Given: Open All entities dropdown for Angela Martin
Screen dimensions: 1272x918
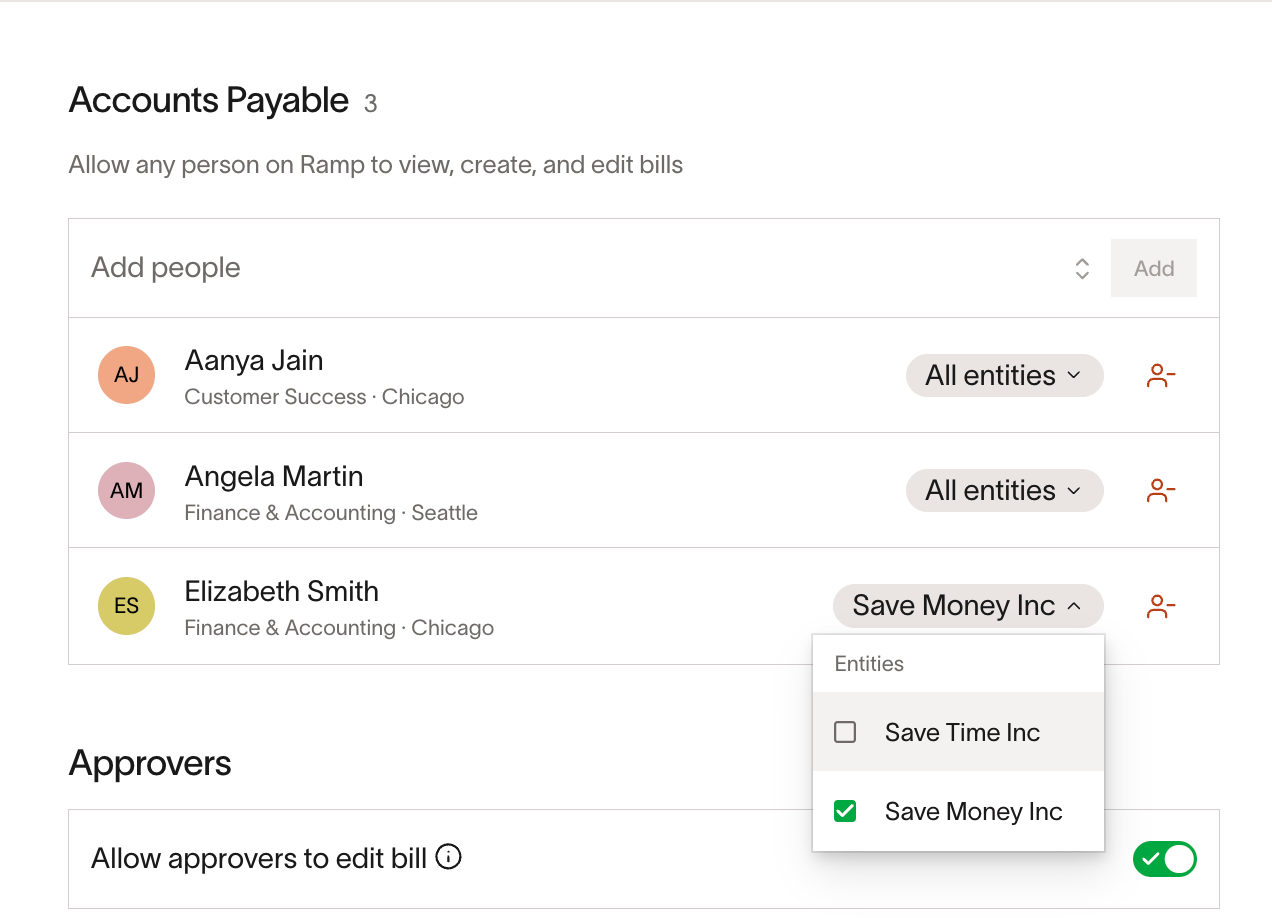Looking at the screenshot, I should tap(1004, 490).
